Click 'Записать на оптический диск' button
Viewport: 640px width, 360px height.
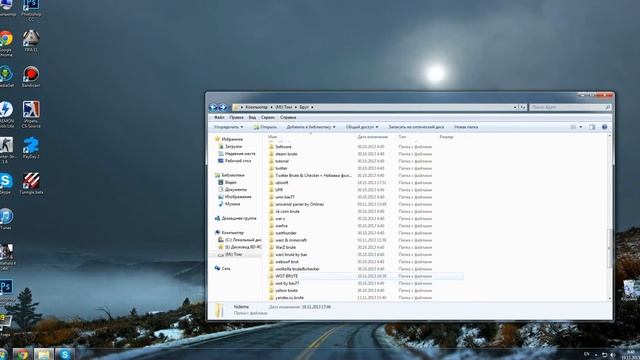[x=416, y=127]
